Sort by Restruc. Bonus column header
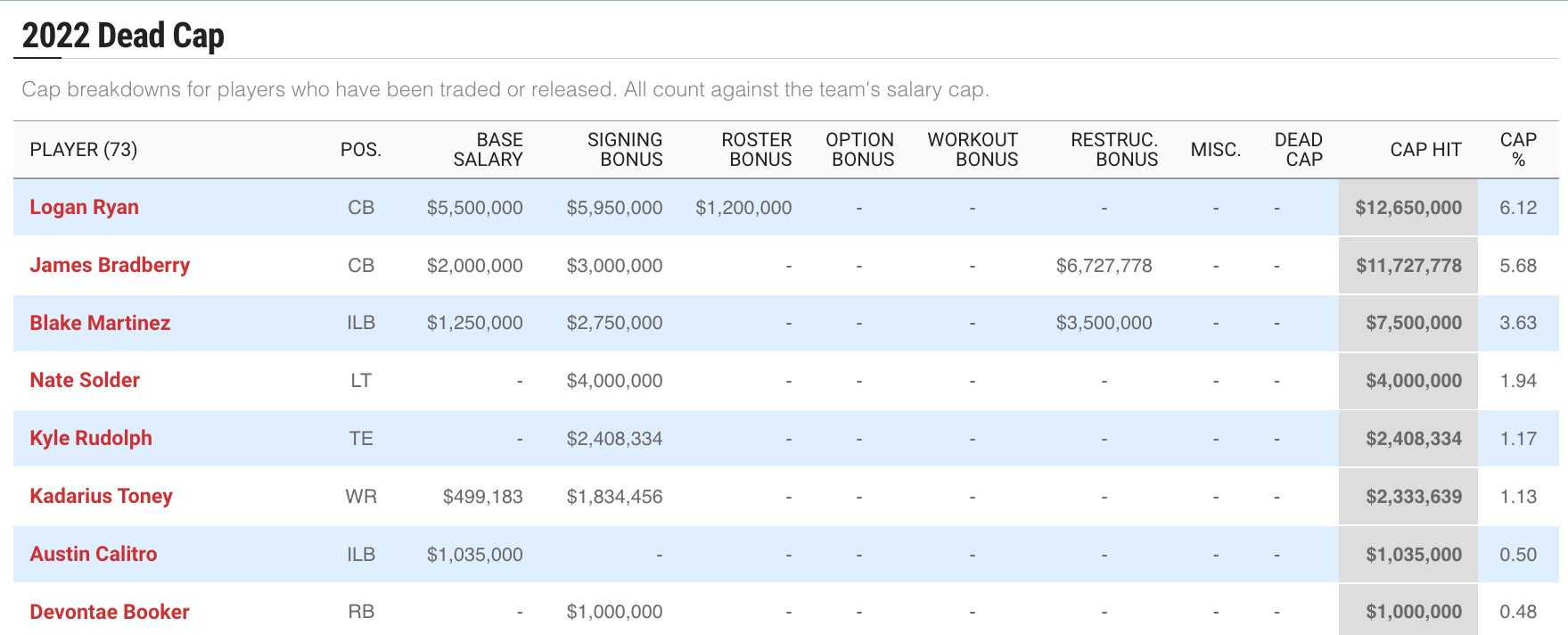The height and width of the screenshot is (635, 1568). click(1114, 150)
